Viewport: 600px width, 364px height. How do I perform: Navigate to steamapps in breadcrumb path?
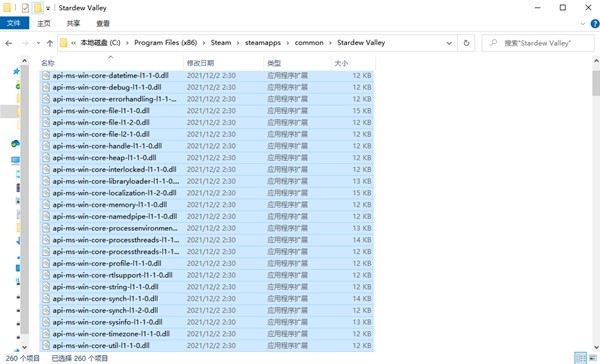click(x=263, y=43)
